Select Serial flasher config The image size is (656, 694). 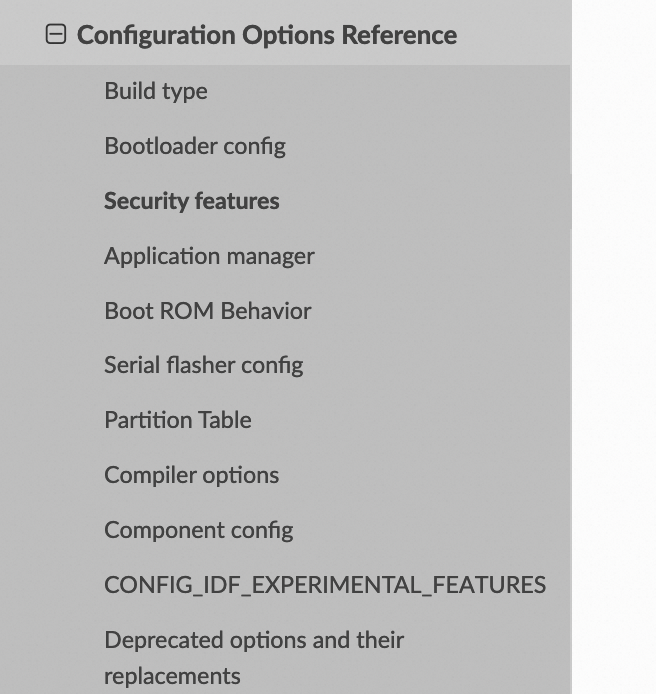click(203, 365)
